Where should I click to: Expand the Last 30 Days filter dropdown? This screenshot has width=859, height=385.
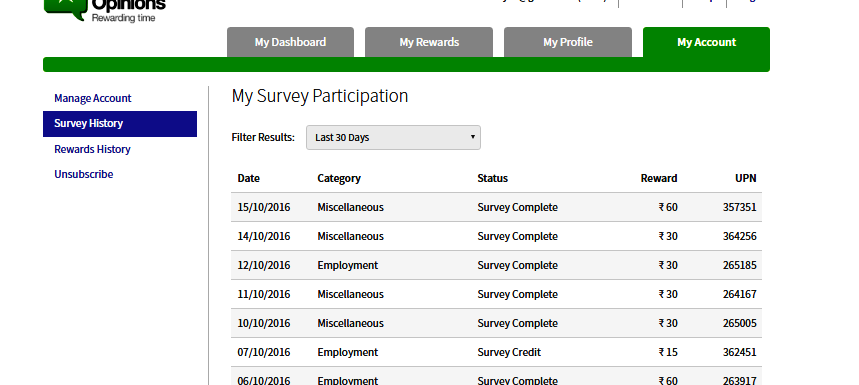tap(393, 137)
